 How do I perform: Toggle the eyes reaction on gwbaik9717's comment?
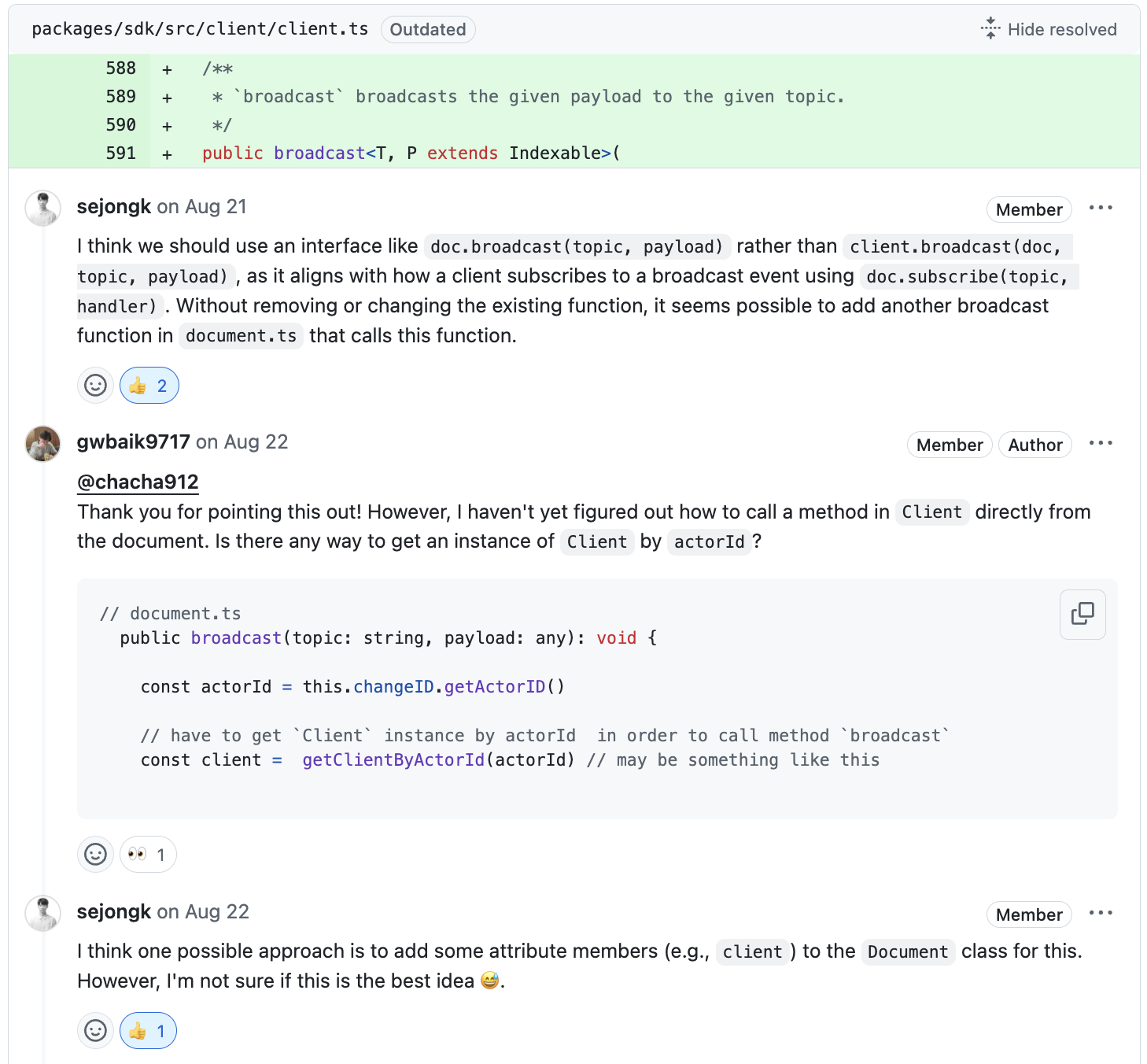pos(148,855)
